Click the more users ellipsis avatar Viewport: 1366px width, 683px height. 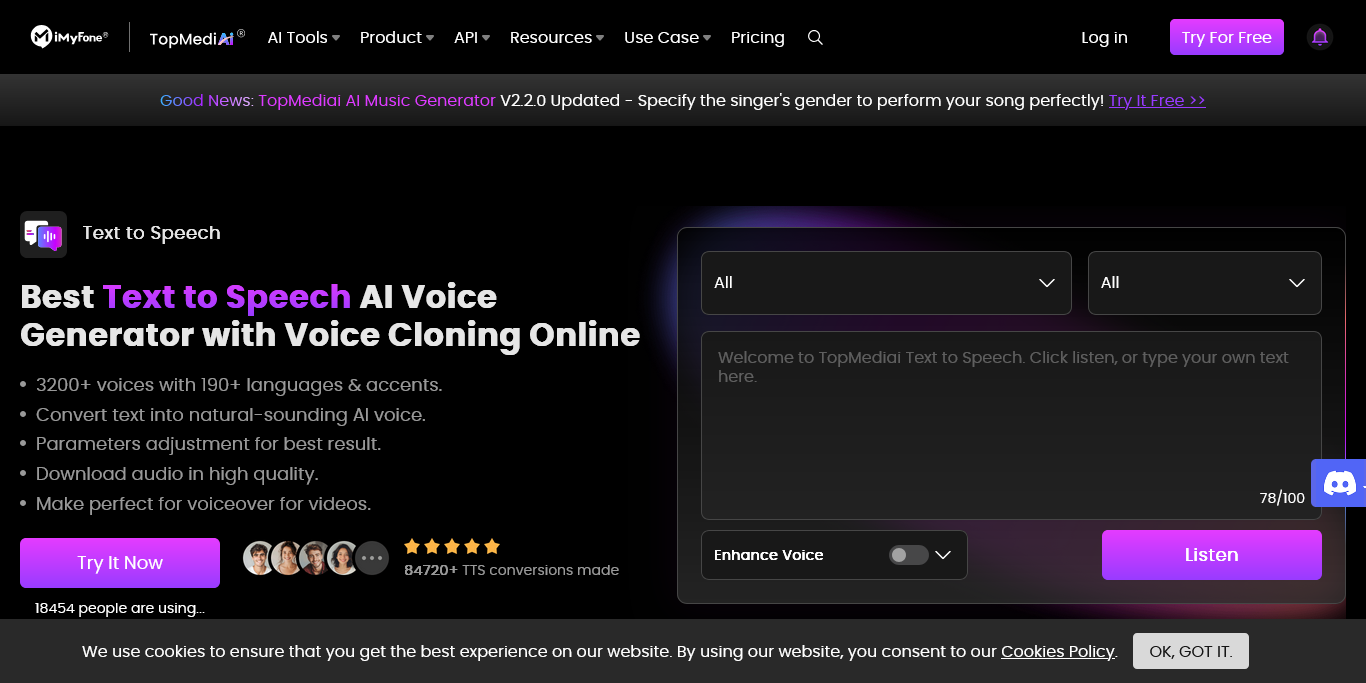tap(372, 558)
